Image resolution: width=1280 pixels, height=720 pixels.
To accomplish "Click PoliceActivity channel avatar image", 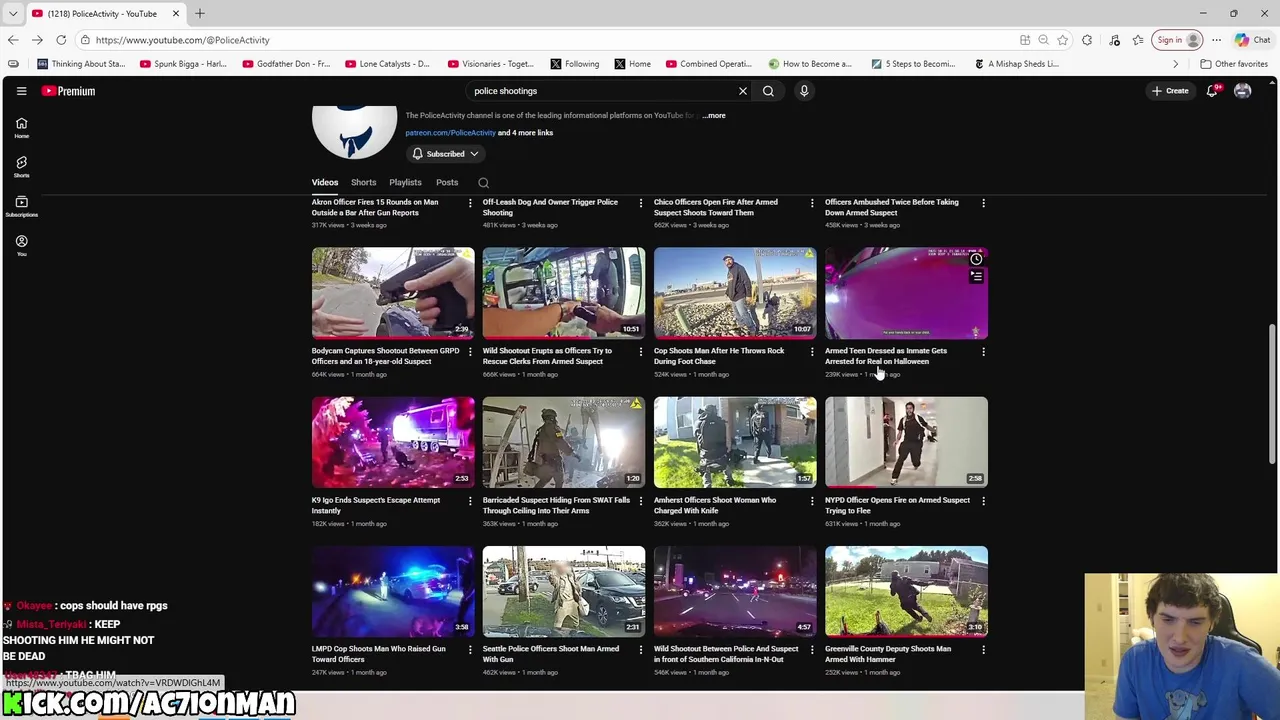I will (354, 130).
